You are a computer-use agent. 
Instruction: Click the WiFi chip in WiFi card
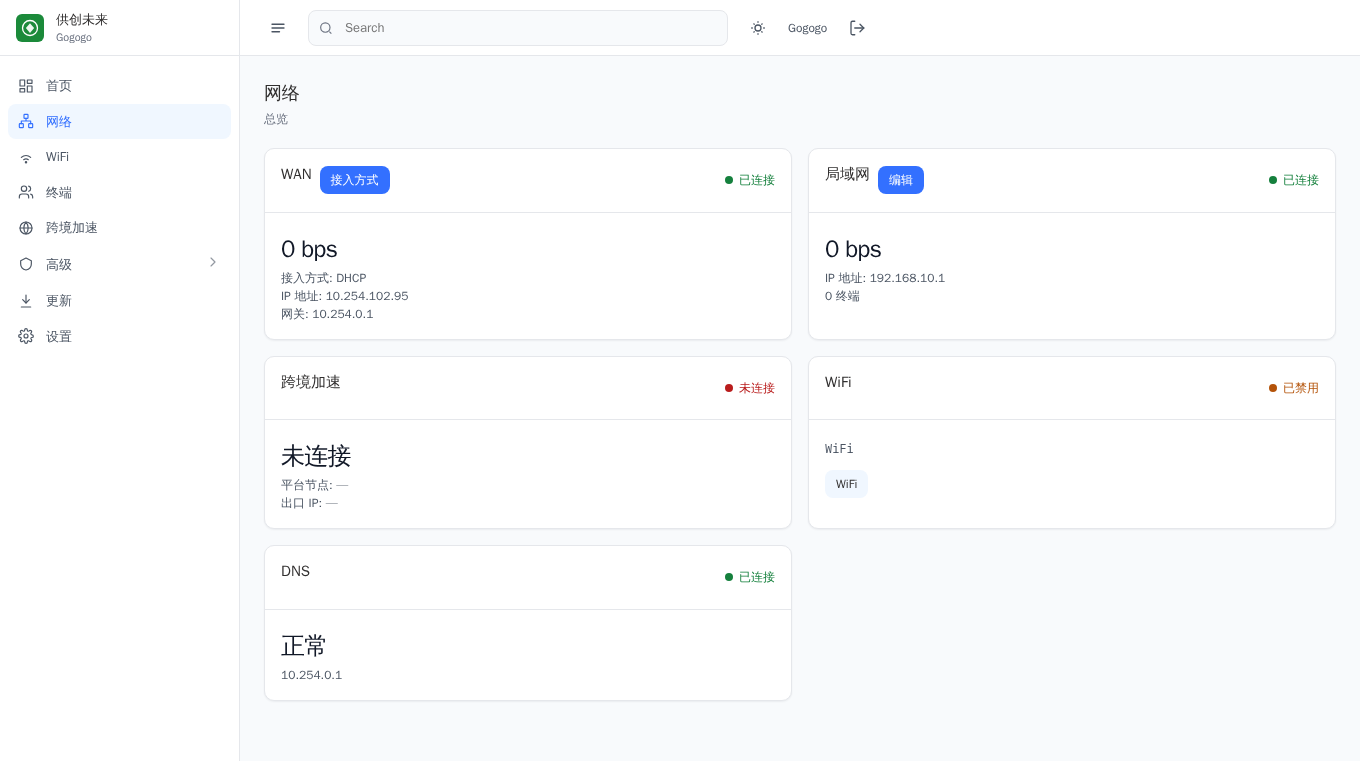click(846, 484)
